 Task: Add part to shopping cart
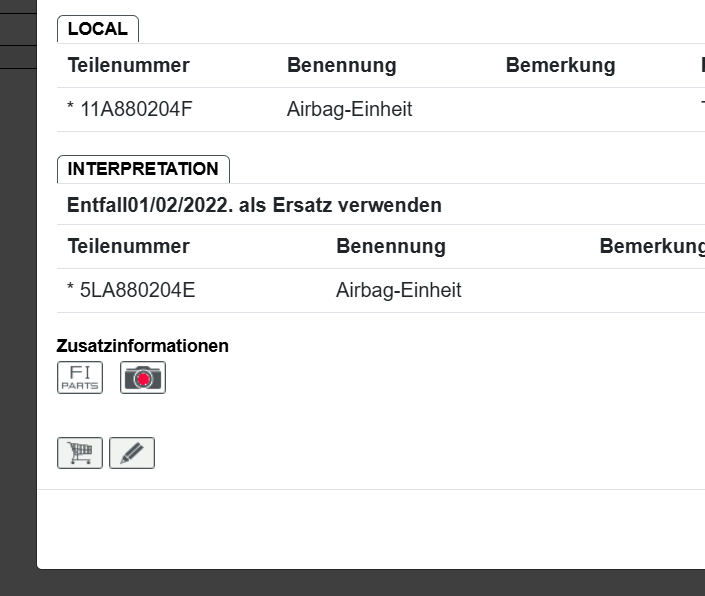pos(80,453)
